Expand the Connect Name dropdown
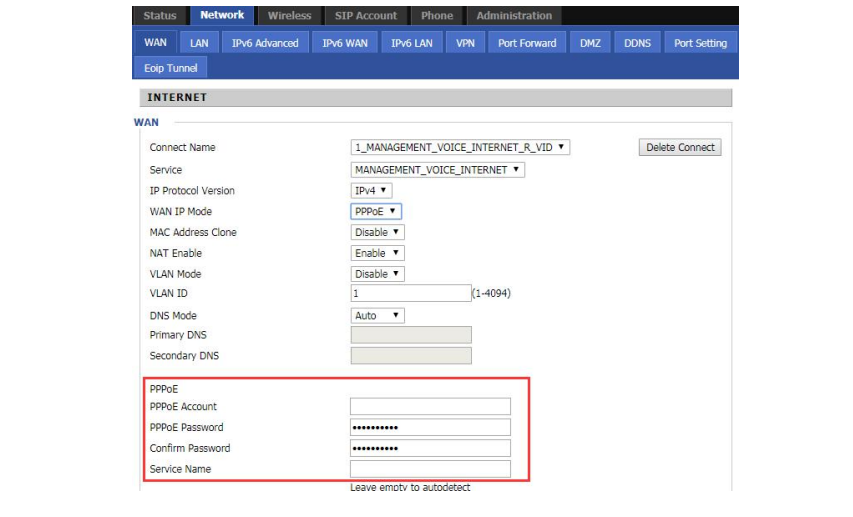853x517 pixels. point(460,147)
